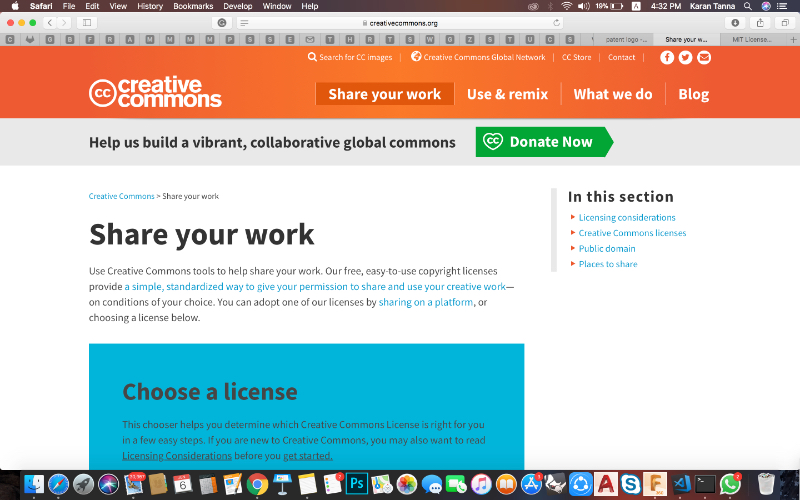Add a new tab with plus button
Screen dimensions: 800x500
pyautogui.click(x=793, y=39)
